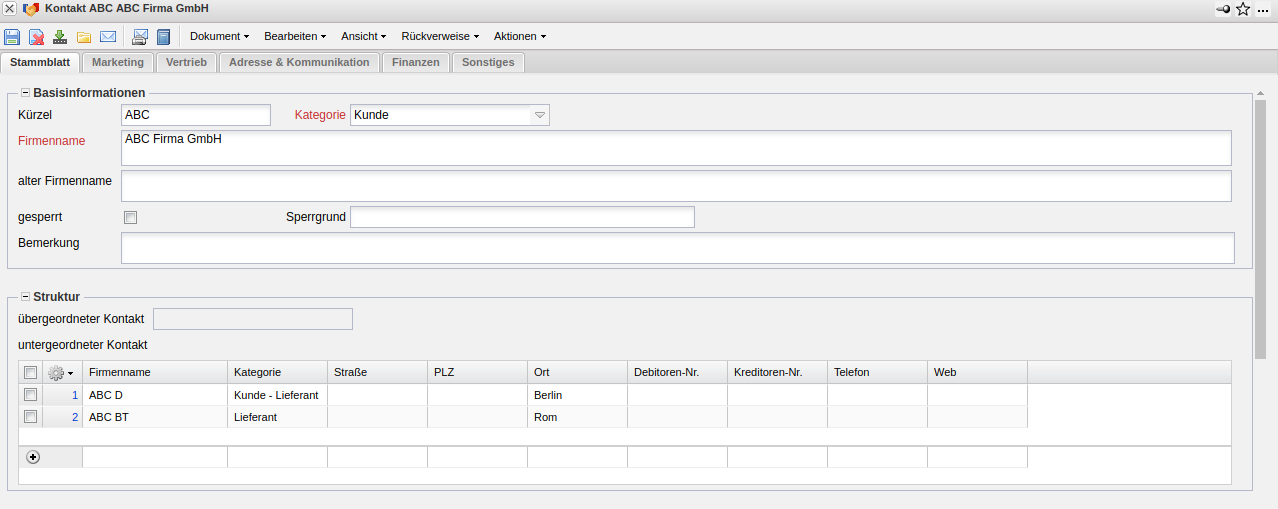Open the yellow folder icon in toolbar

coord(84,37)
